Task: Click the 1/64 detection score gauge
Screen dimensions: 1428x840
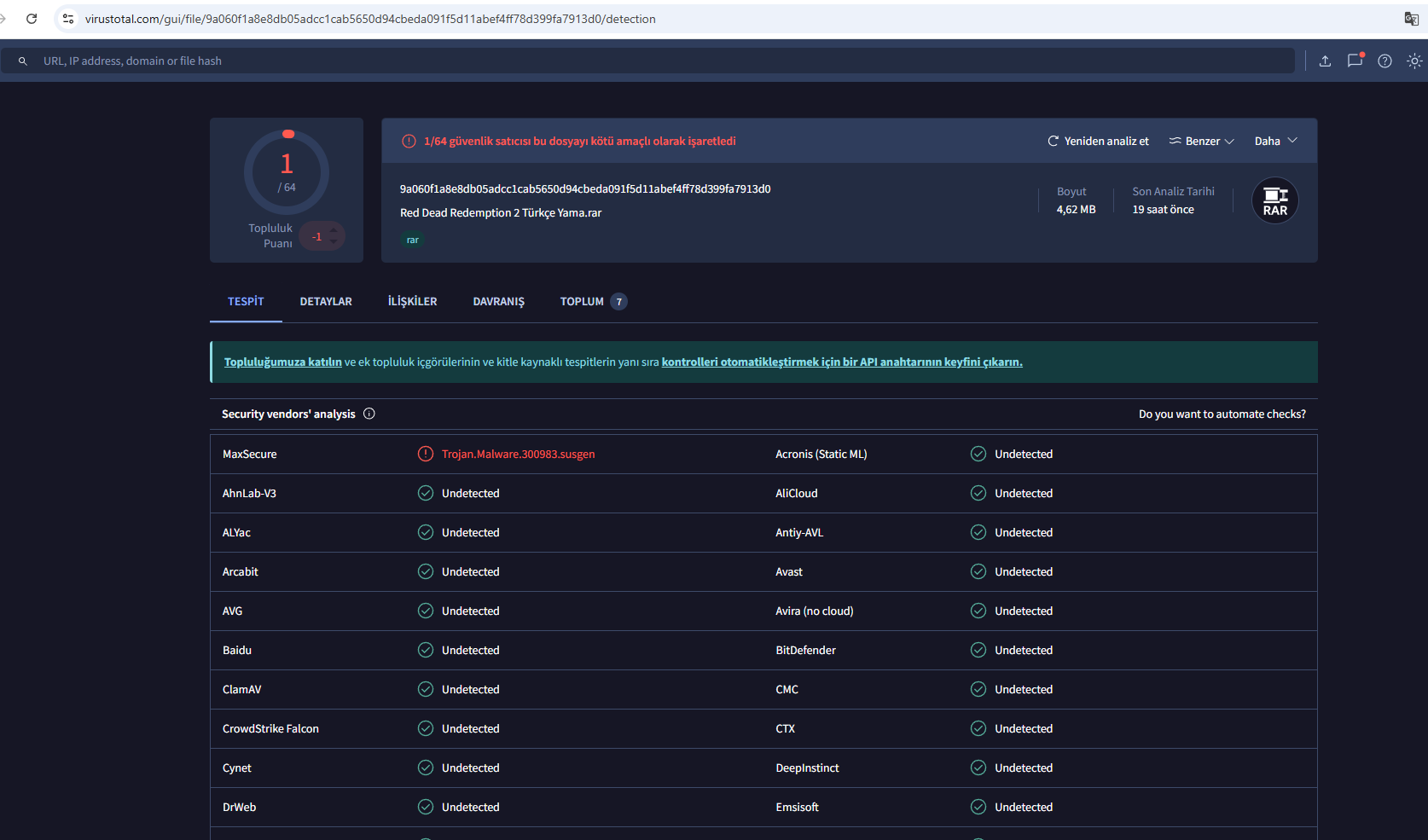Action: 287,173
